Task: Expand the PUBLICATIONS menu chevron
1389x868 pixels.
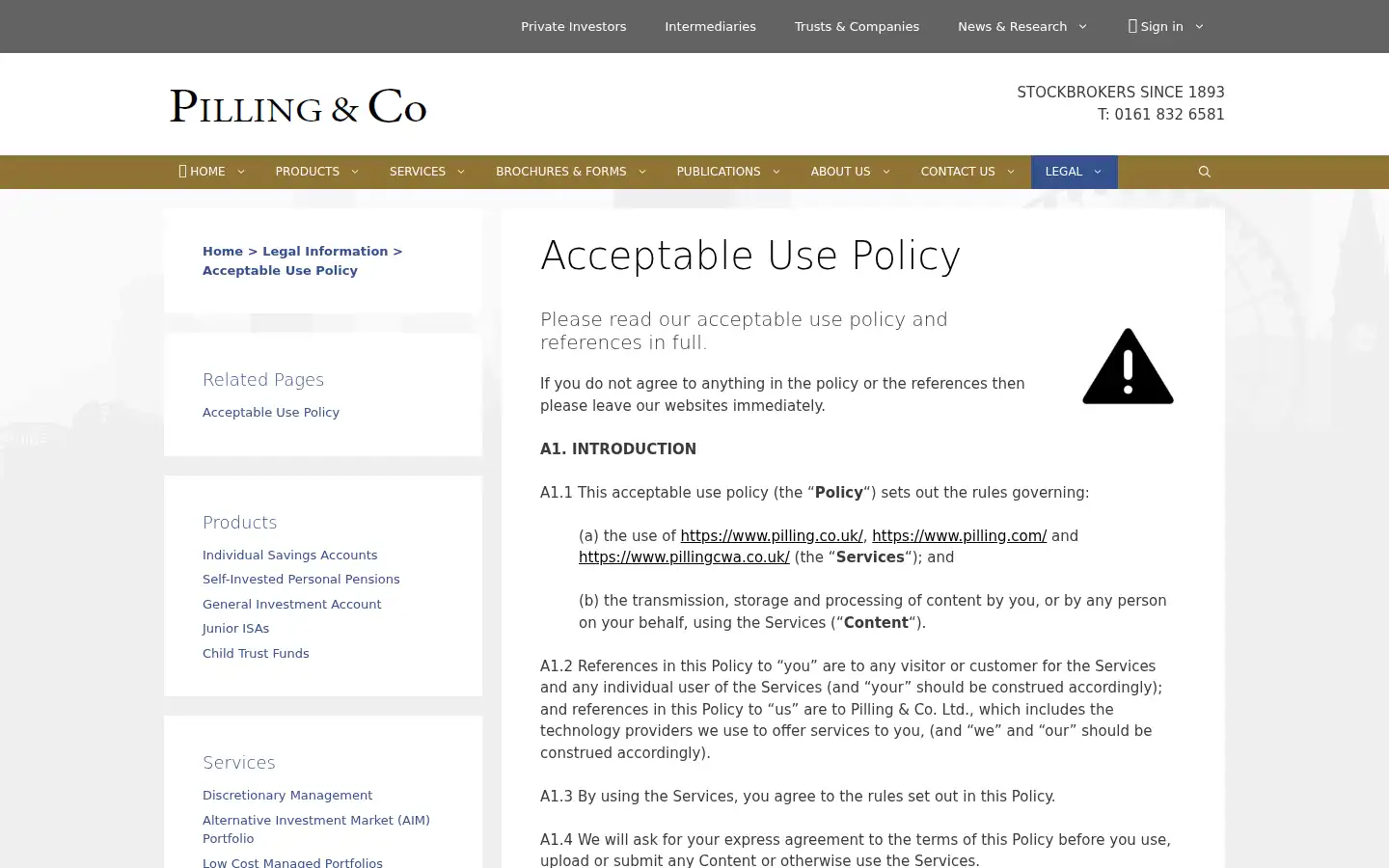Action: click(x=776, y=172)
